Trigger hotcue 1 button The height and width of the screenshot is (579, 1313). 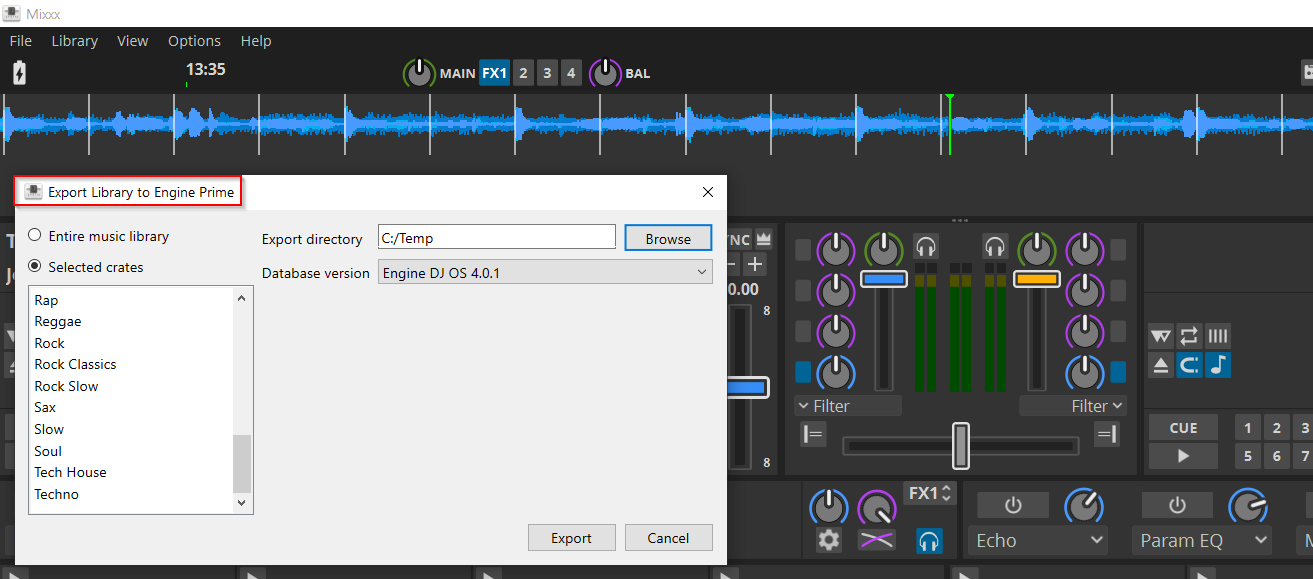[x=1247, y=428]
